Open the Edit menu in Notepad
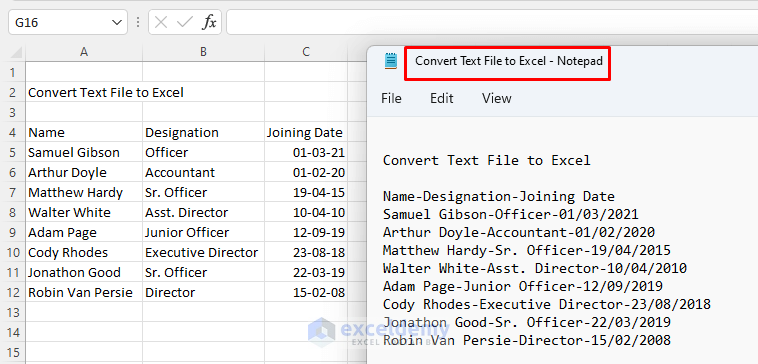 pyautogui.click(x=442, y=99)
